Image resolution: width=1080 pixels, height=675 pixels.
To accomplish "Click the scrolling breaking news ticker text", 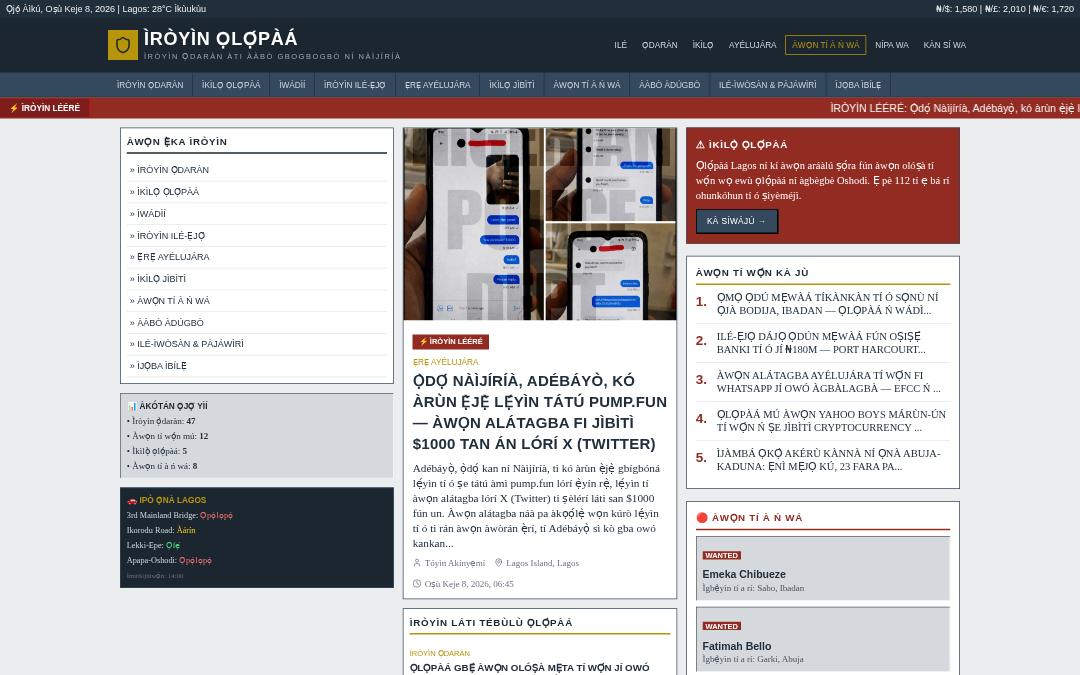I will tap(954, 108).
